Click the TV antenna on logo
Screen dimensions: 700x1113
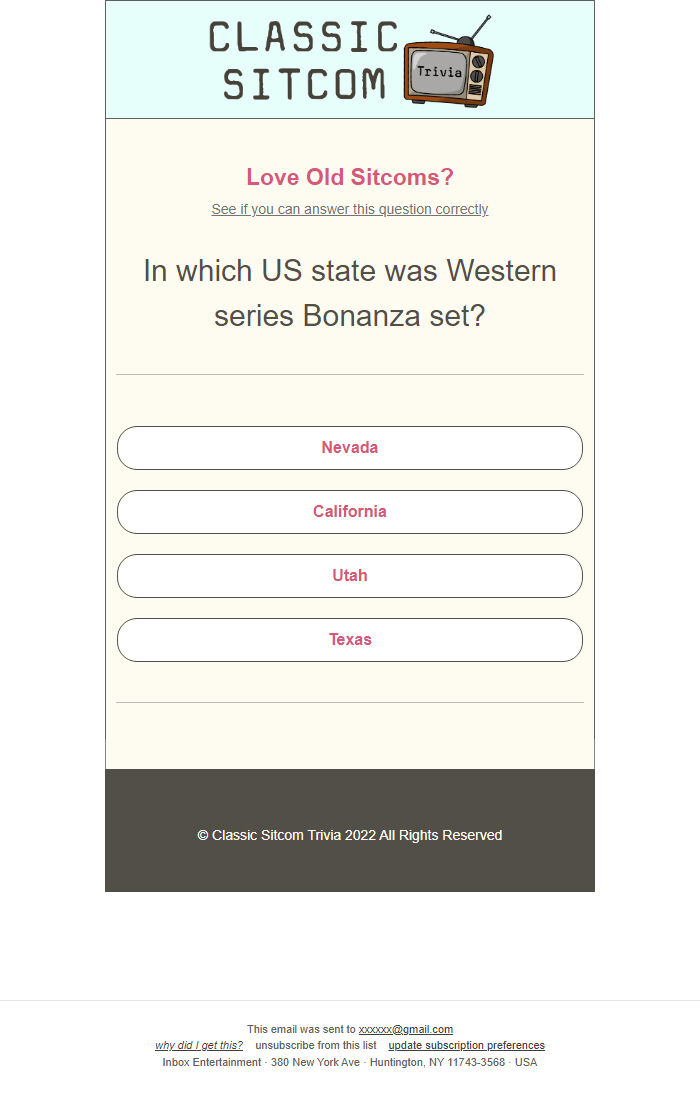click(461, 30)
